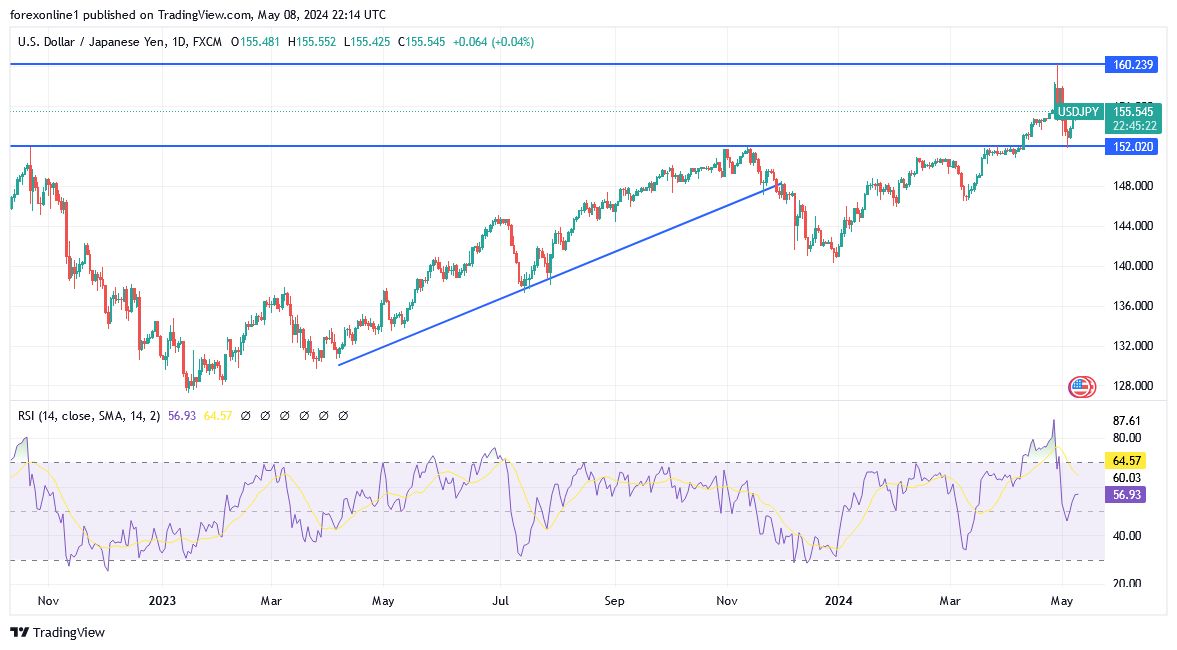Click the 1D interval in chart header

coord(182,42)
